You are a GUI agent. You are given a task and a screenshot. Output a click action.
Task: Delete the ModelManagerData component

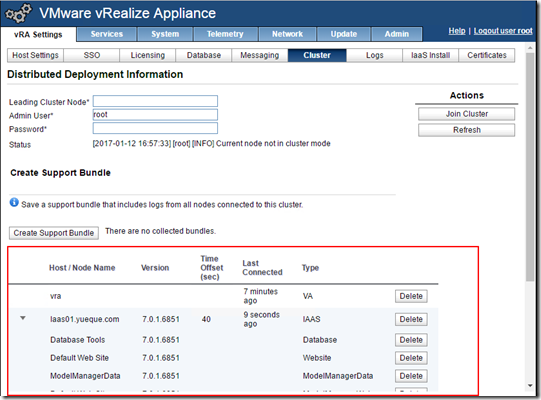coord(411,376)
